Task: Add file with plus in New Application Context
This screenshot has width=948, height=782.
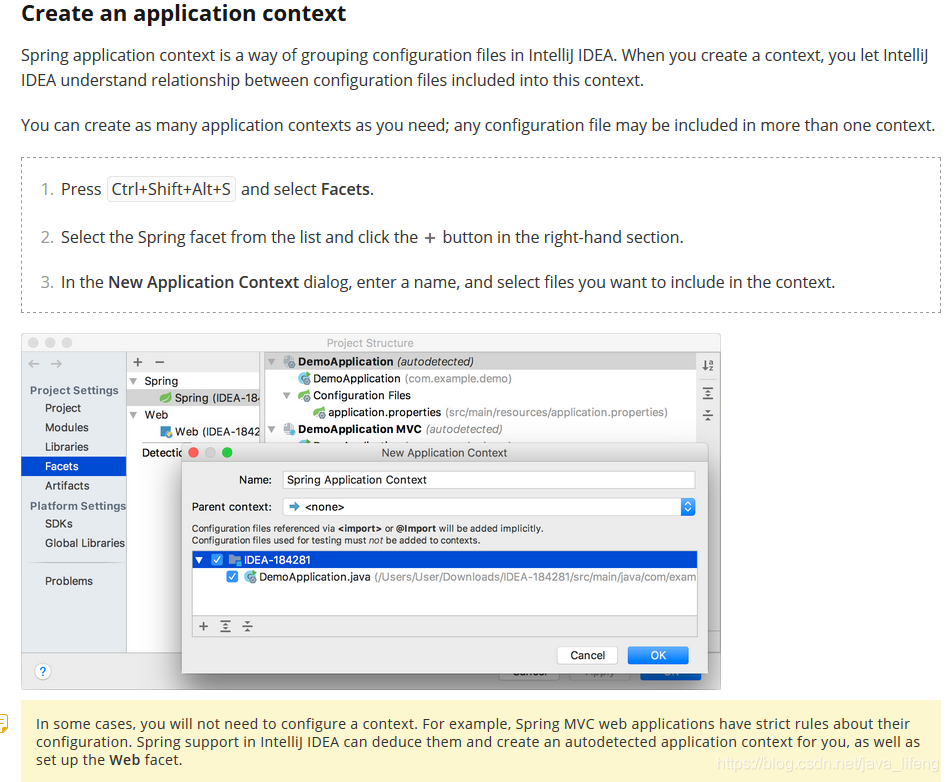Action: pyautogui.click(x=204, y=626)
